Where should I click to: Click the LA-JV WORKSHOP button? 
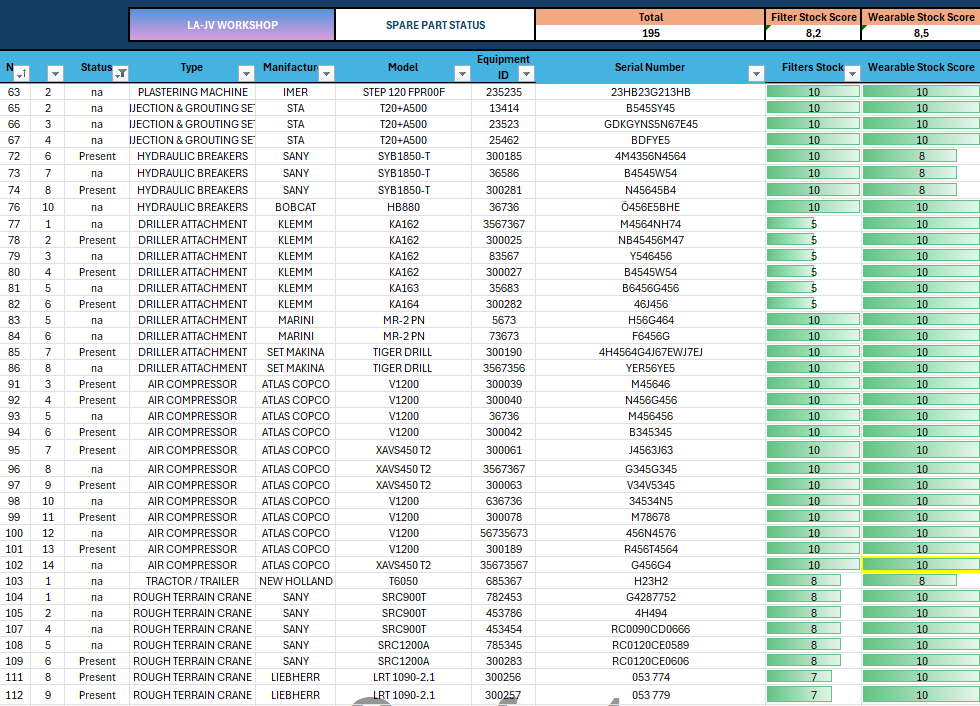click(232, 25)
